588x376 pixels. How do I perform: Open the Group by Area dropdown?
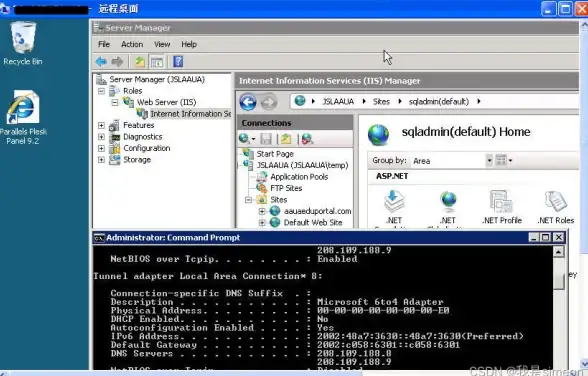click(489, 160)
